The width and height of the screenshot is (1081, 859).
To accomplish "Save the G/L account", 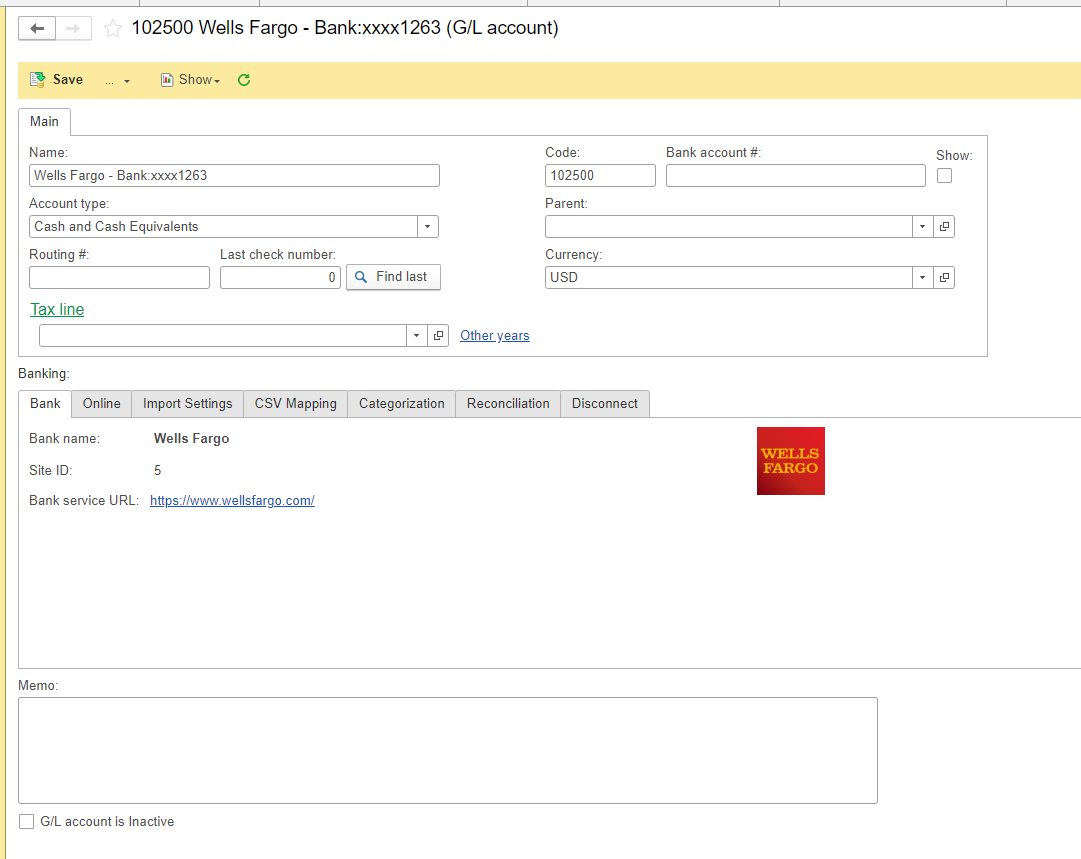I will (x=57, y=80).
